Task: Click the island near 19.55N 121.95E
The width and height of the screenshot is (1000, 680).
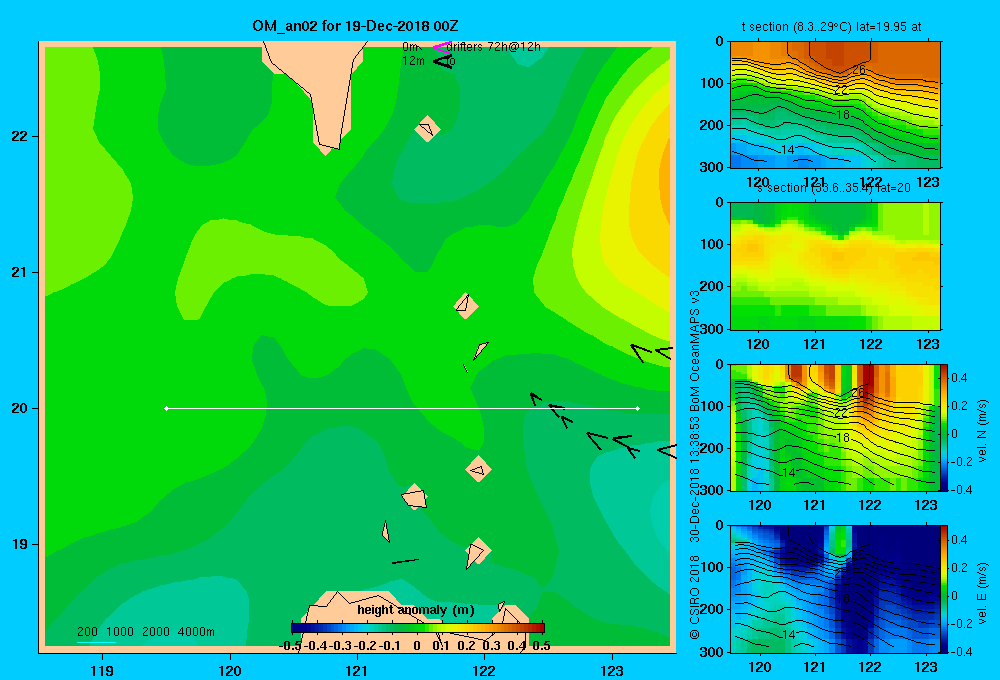Action: click(x=478, y=469)
